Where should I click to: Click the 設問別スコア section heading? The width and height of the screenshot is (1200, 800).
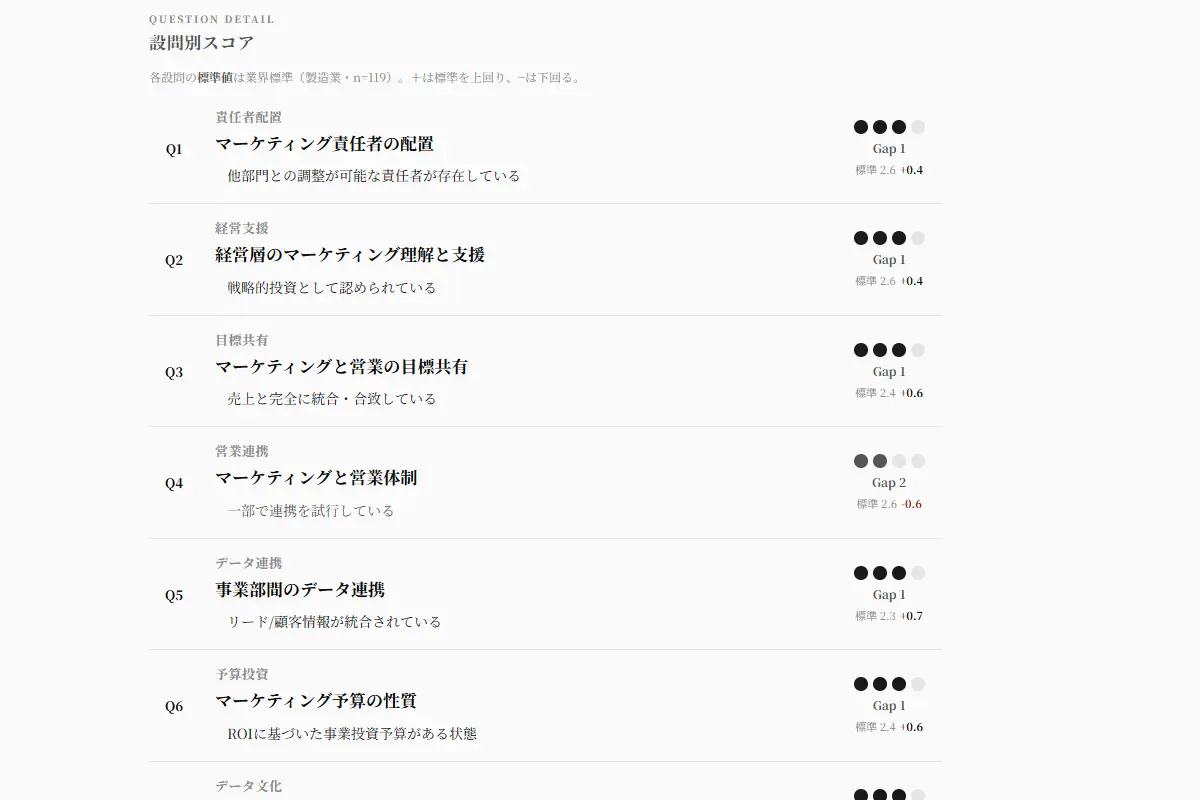(x=202, y=43)
